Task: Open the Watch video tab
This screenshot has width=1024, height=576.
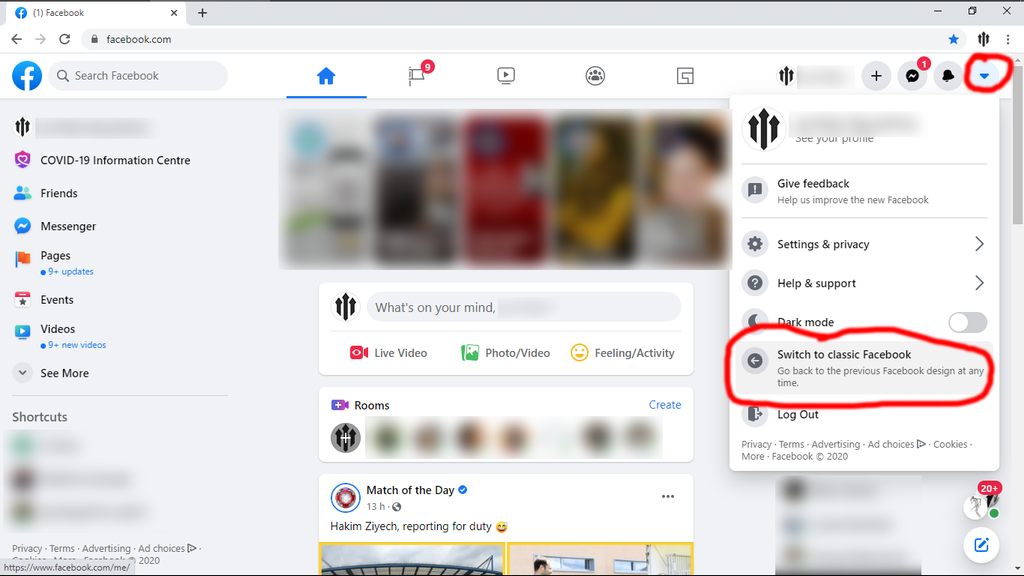Action: pyautogui.click(x=505, y=76)
